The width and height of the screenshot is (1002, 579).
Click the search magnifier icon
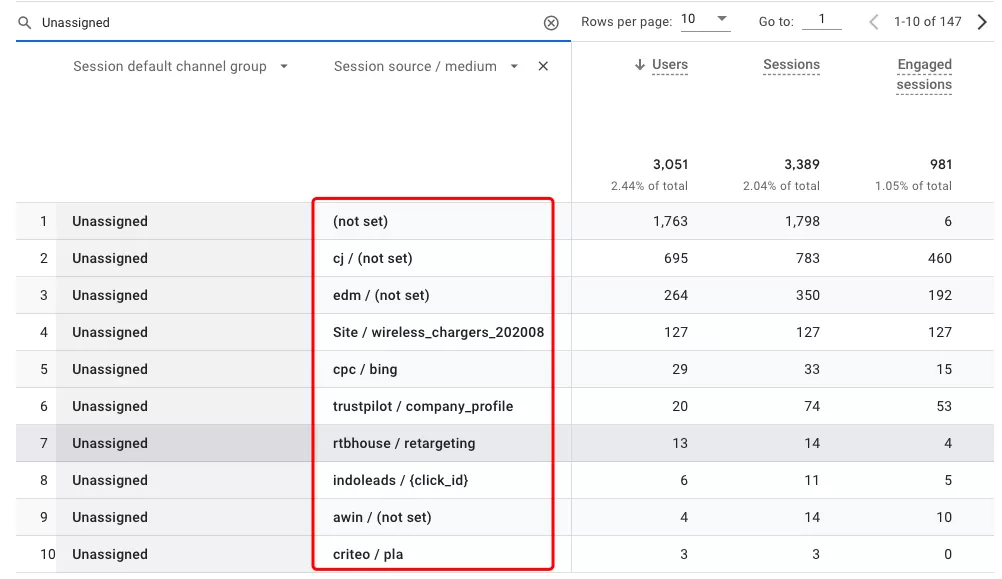point(24,23)
